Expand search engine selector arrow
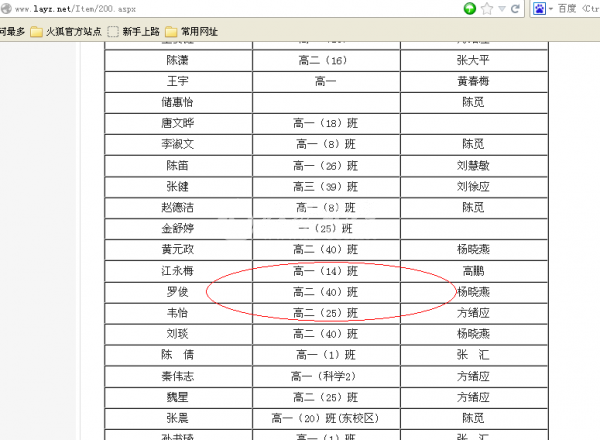Screen dimensions: 600x440 point(551,9)
